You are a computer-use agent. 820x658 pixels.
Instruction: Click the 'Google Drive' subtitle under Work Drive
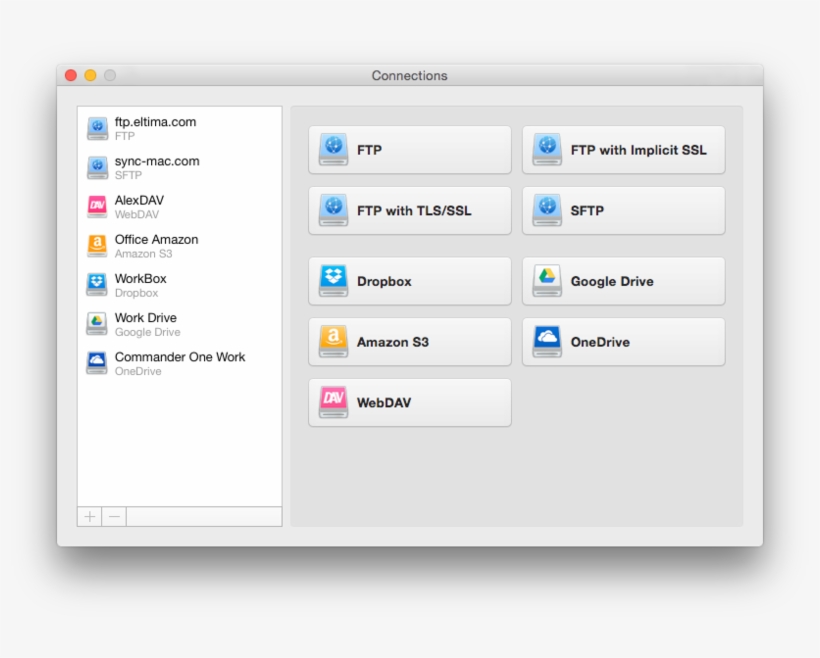147,332
